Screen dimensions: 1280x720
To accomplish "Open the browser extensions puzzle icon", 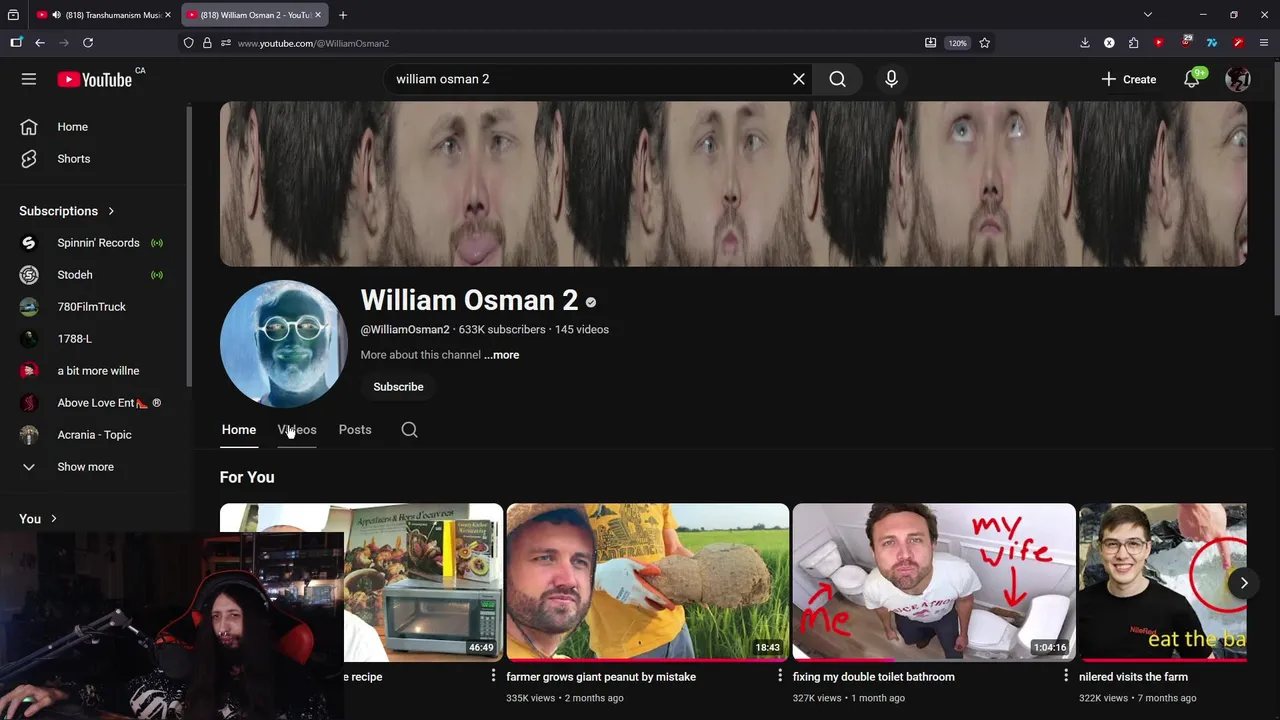I will pos(1133,43).
